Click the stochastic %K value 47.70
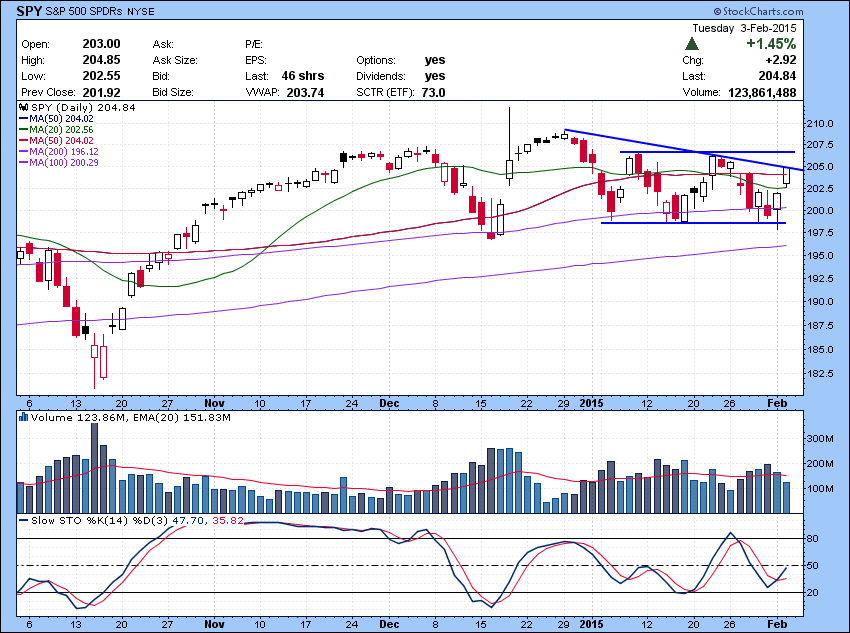The width and height of the screenshot is (850, 633). 188,520
